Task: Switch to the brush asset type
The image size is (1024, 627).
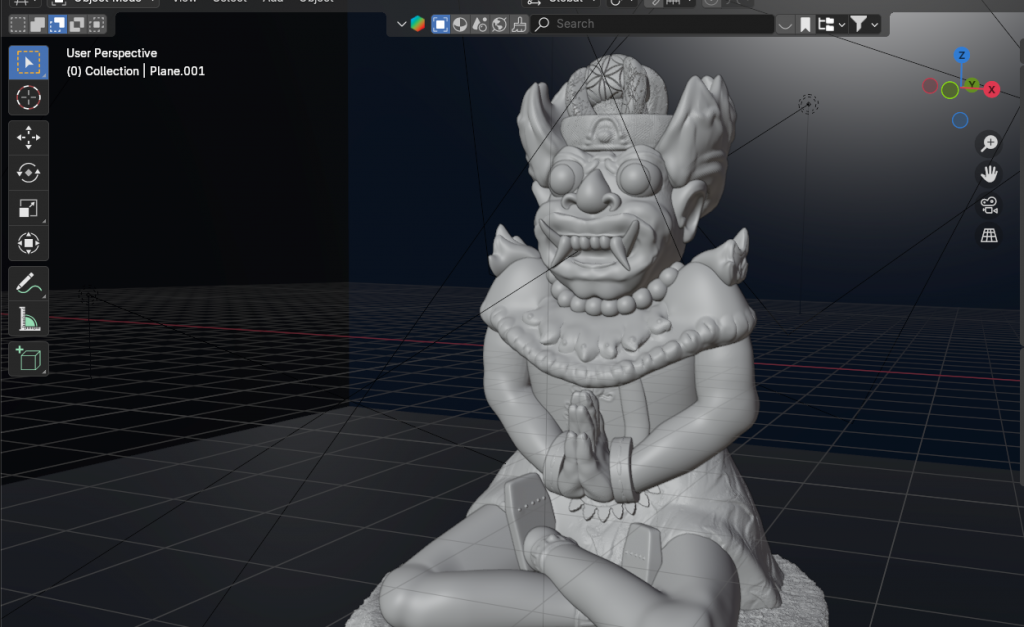Action: [x=519, y=24]
